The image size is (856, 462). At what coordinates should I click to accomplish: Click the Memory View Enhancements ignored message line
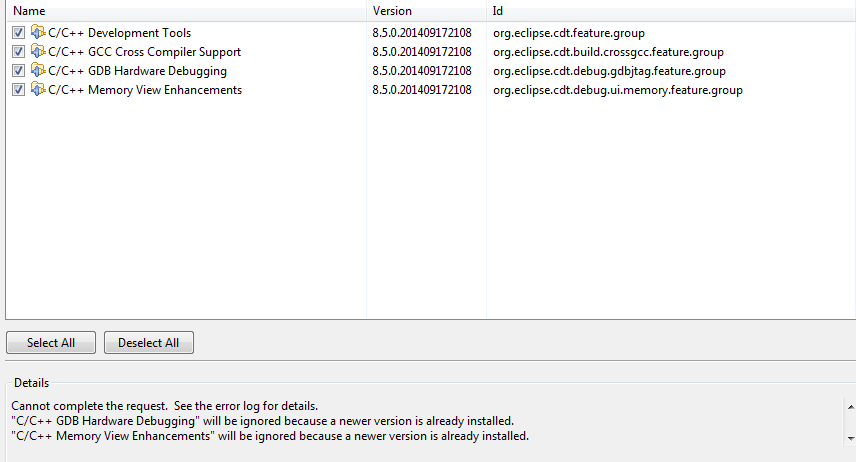270,436
